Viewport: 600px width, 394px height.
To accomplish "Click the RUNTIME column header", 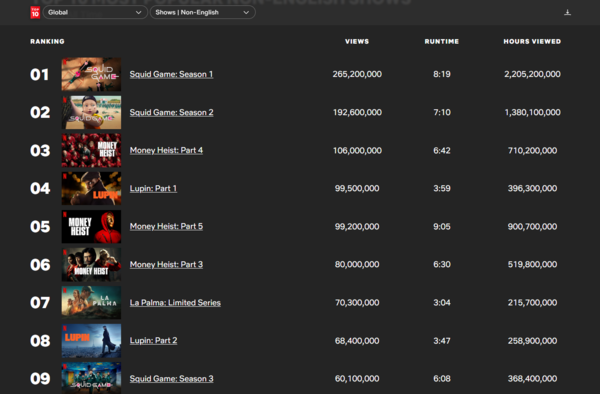I will [442, 41].
